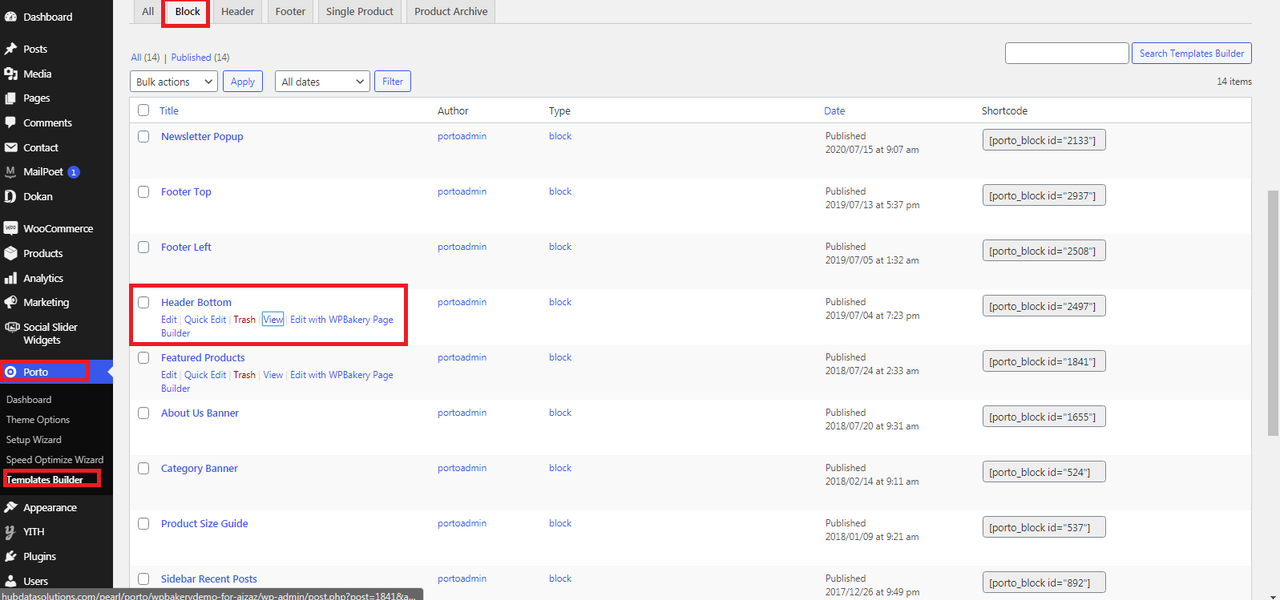Click the Header Bottom shortcode field
The height and width of the screenshot is (600, 1280).
(1044, 306)
